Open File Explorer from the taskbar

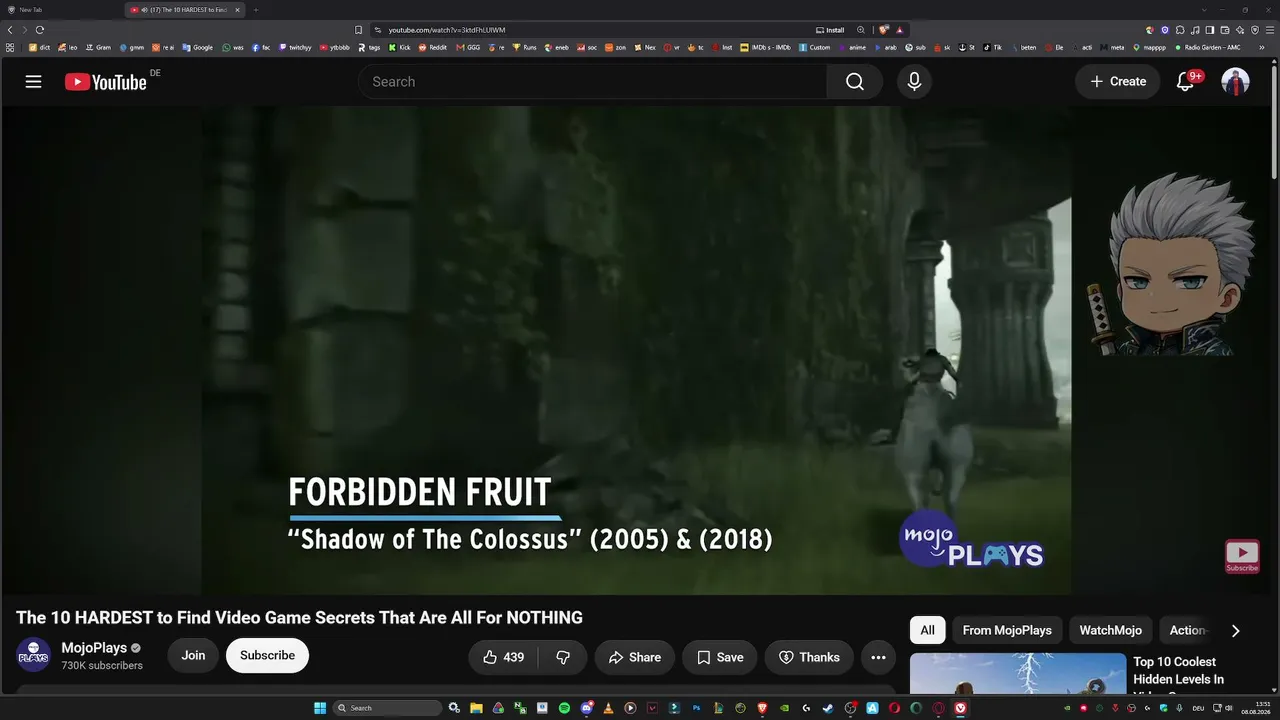(476, 708)
